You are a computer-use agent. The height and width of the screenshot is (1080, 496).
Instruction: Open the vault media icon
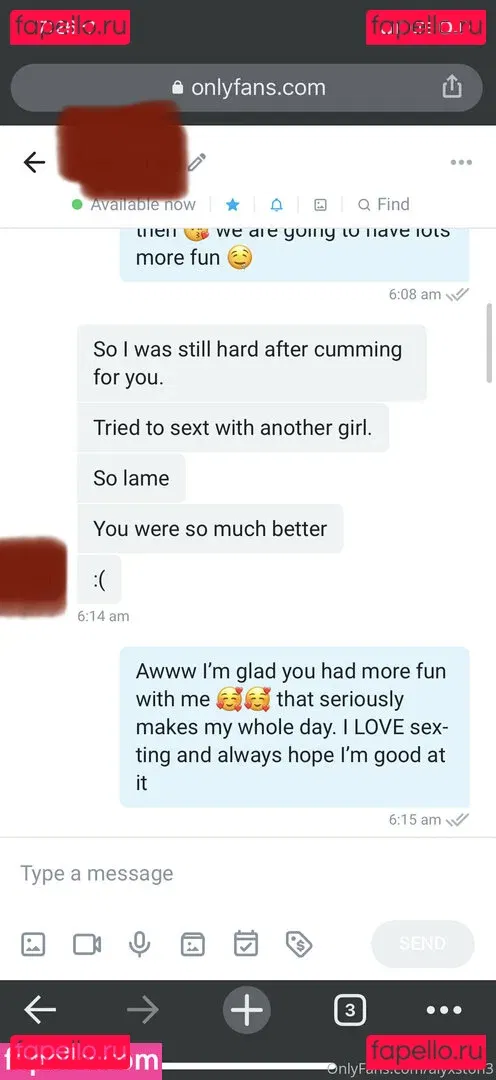click(193, 944)
